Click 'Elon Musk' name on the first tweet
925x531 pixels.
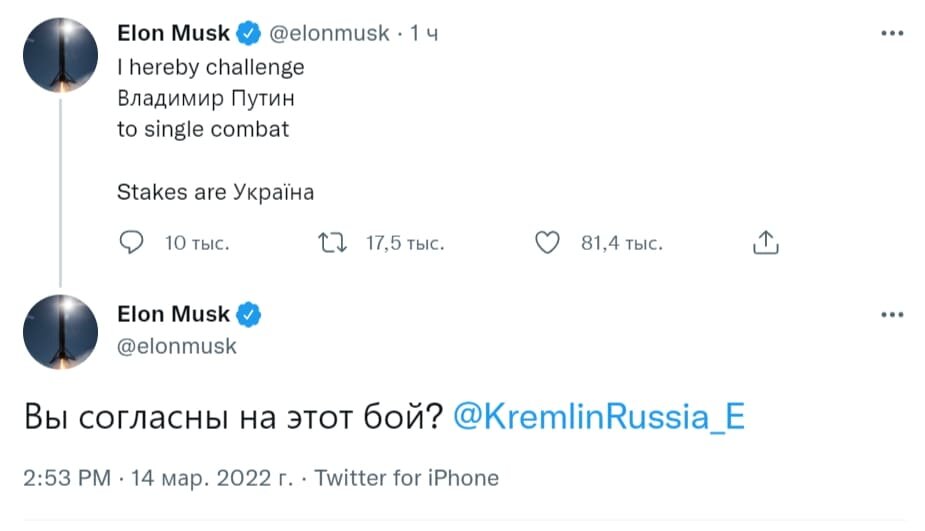point(173,33)
